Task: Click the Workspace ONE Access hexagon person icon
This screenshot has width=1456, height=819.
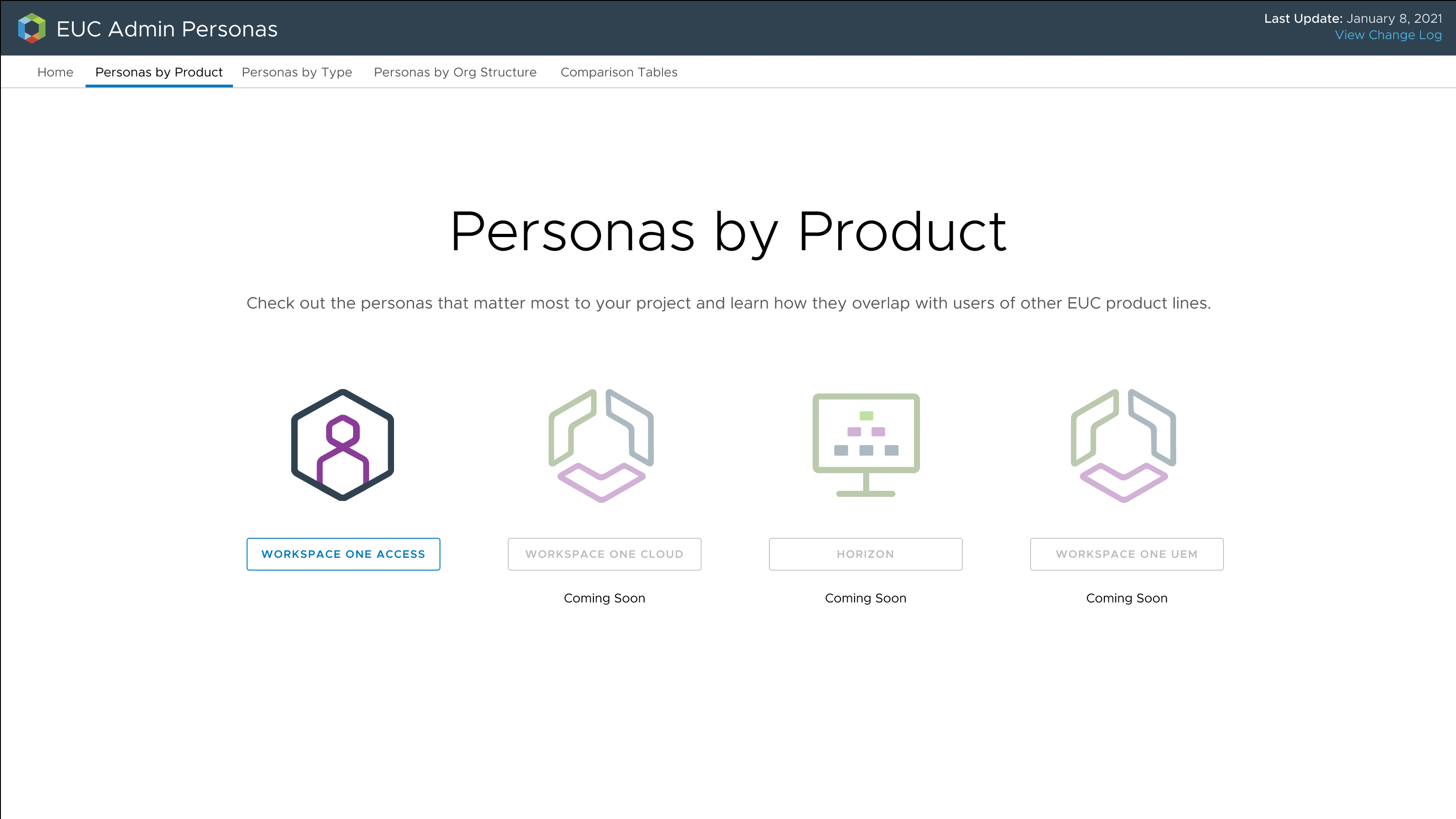Action: [x=343, y=445]
